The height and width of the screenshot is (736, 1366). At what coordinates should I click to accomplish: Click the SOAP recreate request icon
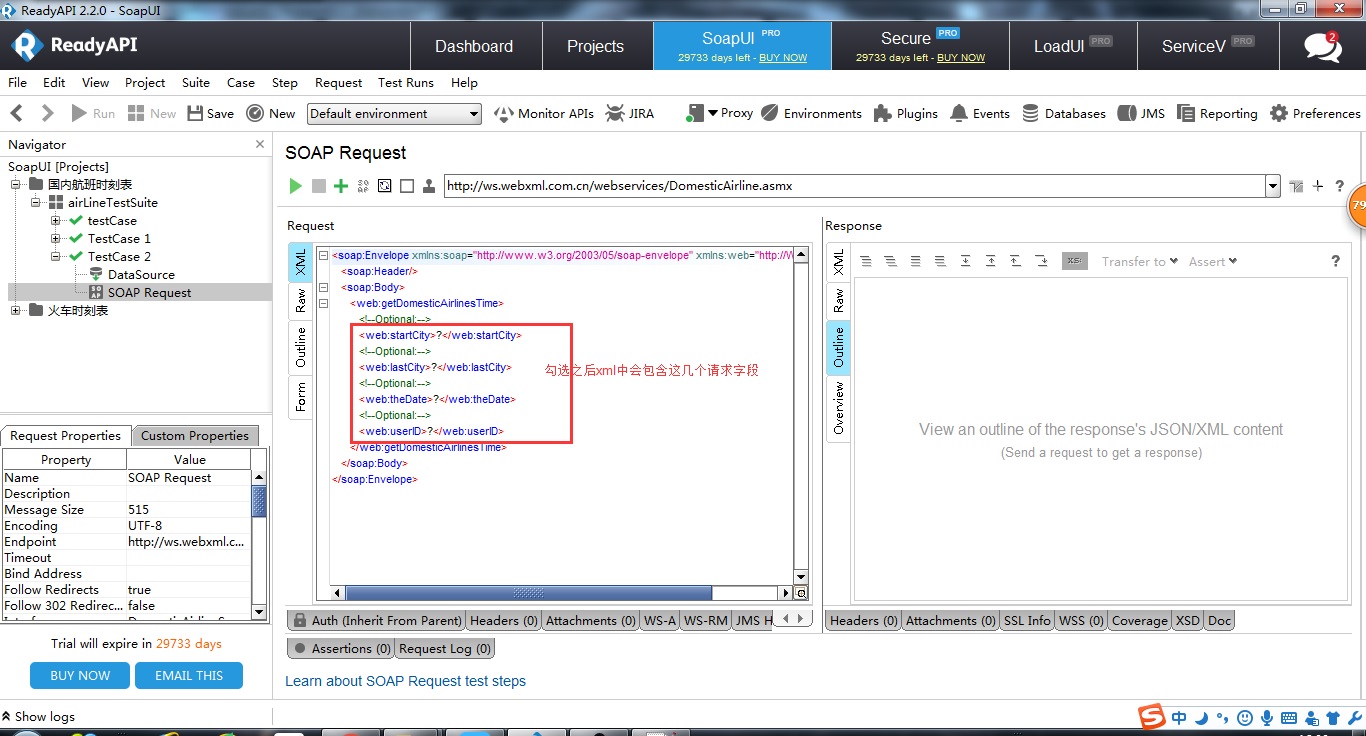pos(363,186)
